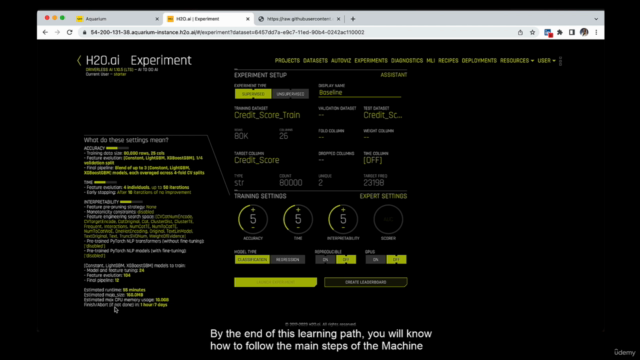Image resolution: width=640 pixels, height=360 pixels.
Task: Go back using browser back arrow
Action: (45, 32)
